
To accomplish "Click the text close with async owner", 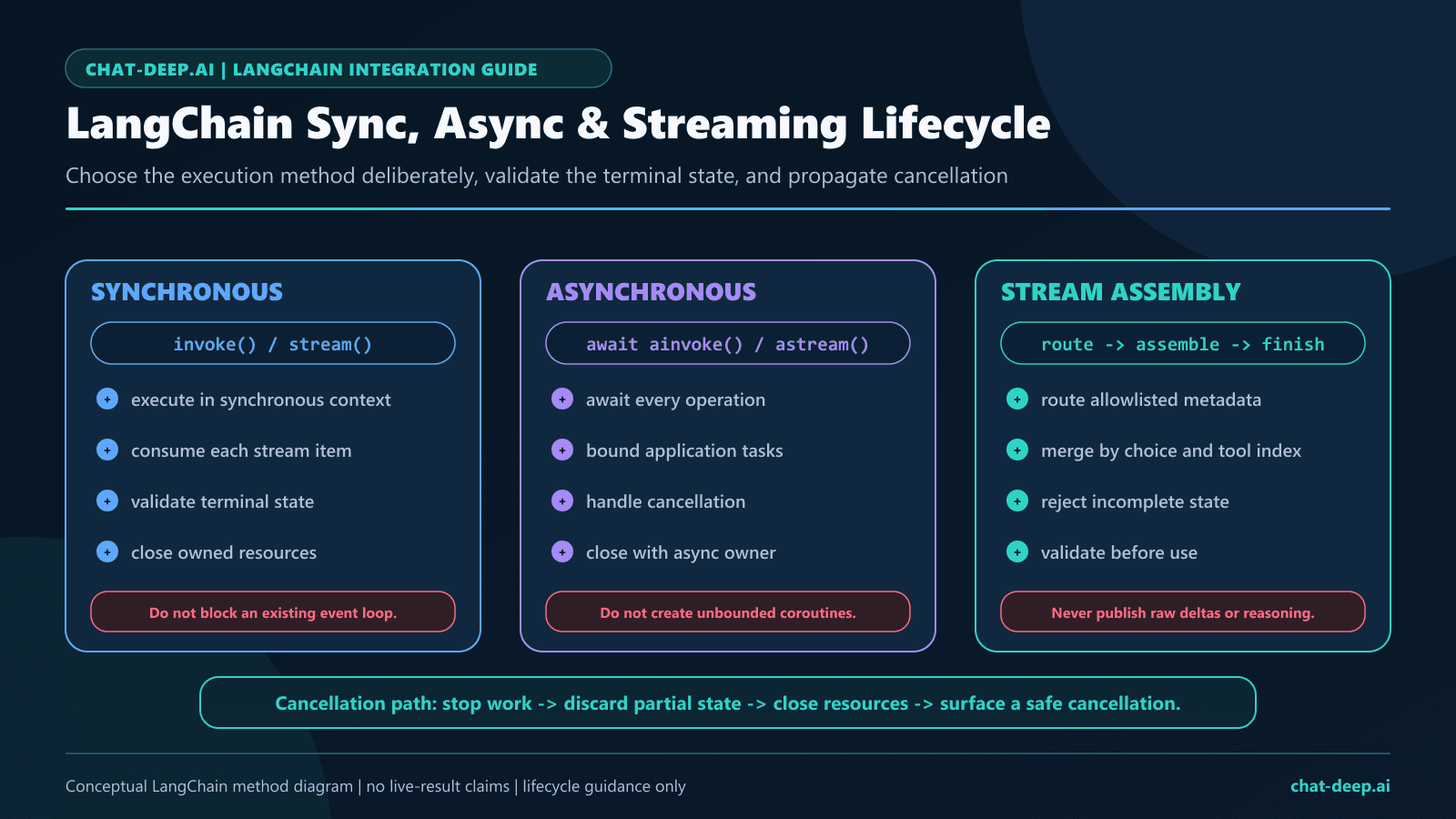I will 681,552.
